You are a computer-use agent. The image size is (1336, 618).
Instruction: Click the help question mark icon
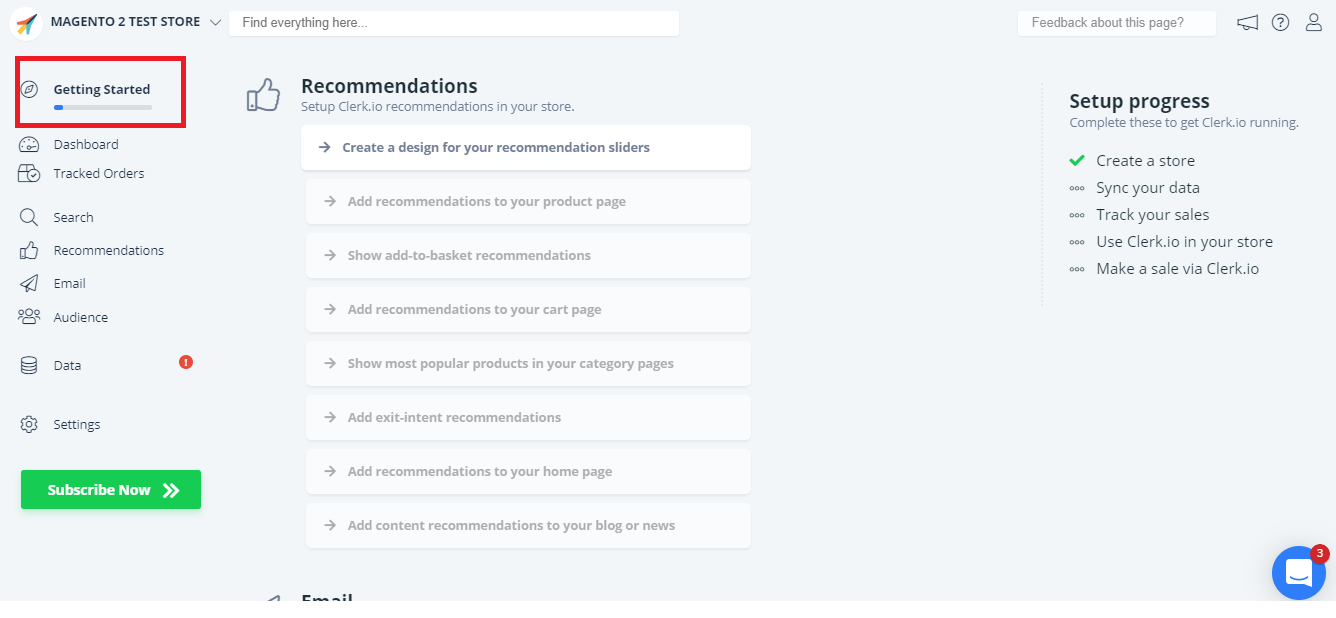pos(1280,23)
